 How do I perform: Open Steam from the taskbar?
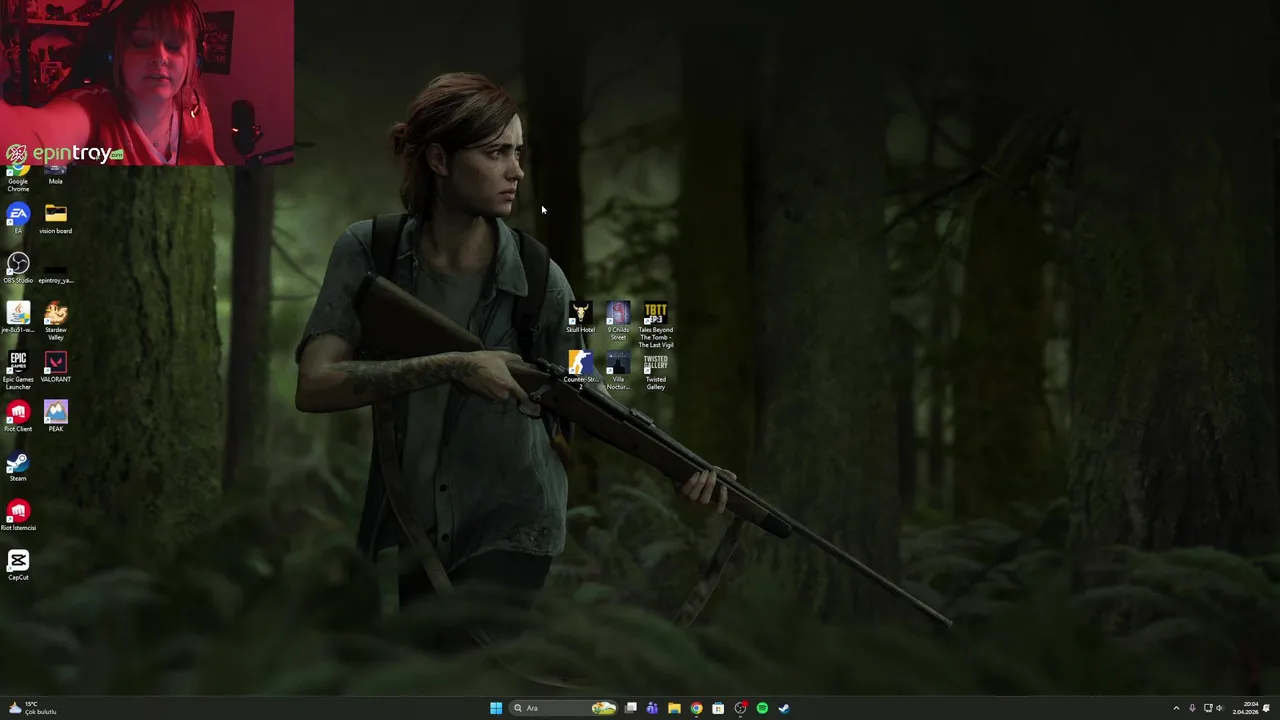[784, 708]
